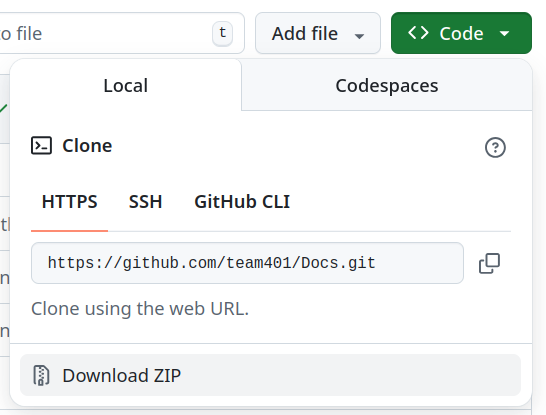Switch to the Local tab

click(x=126, y=85)
